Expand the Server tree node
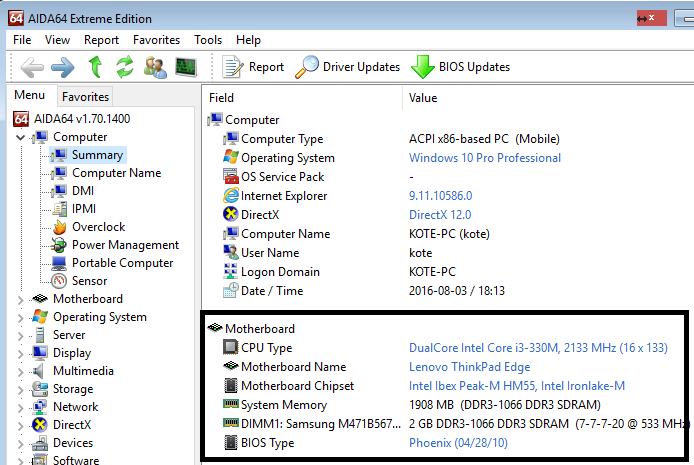This screenshot has width=694, height=465. click(x=20, y=336)
